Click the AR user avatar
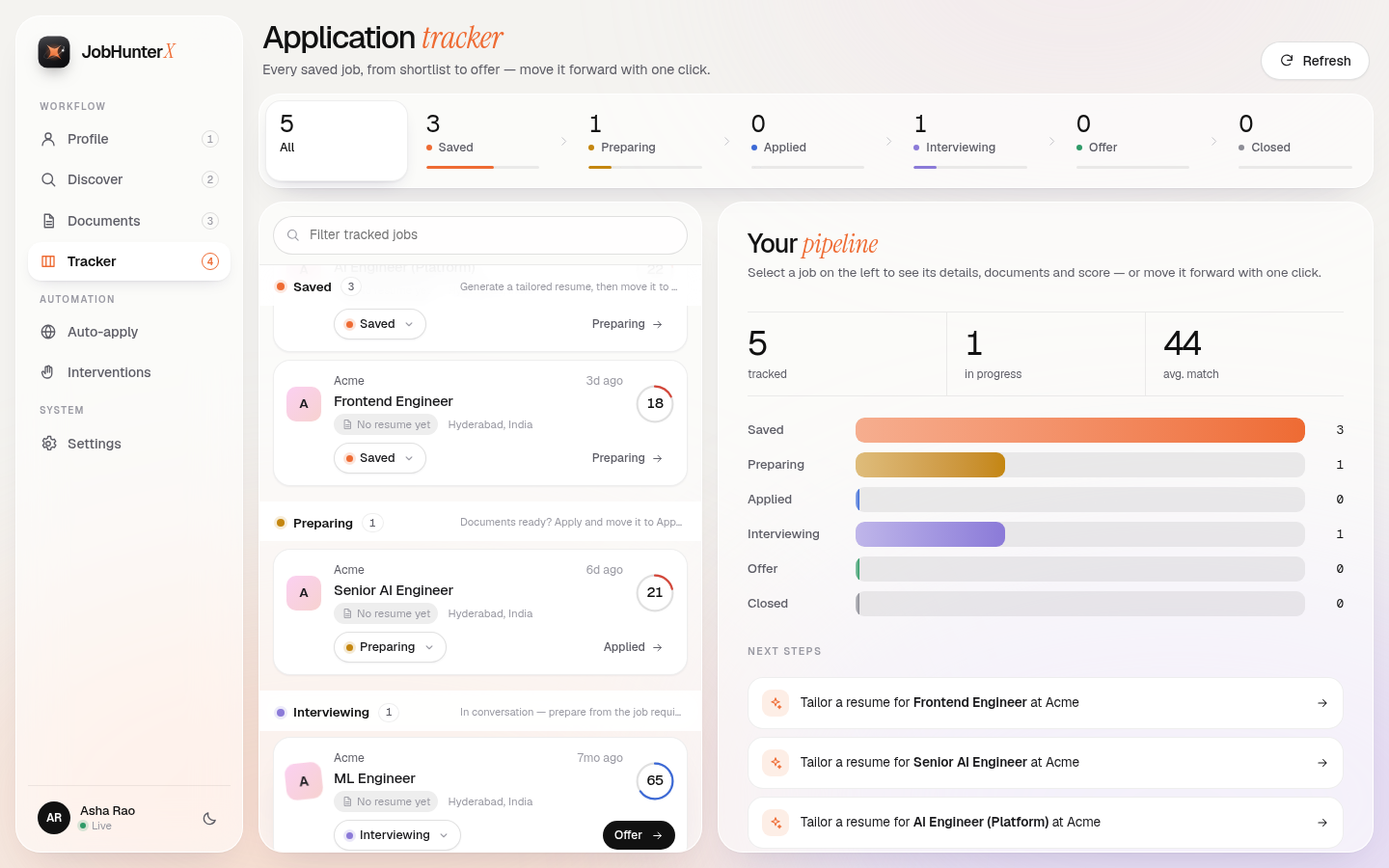The height and width of the screenshot is (868, 1389). [54, 818]
